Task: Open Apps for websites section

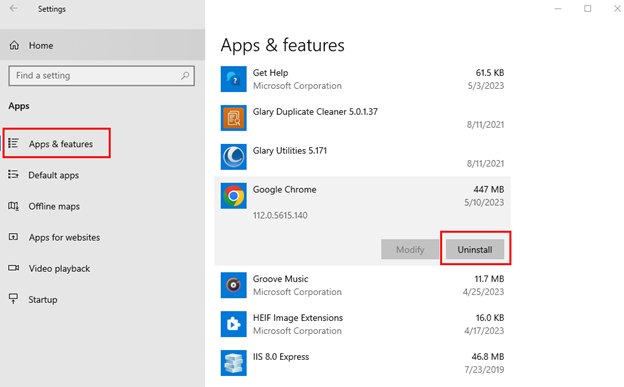Action: point(102,237)
